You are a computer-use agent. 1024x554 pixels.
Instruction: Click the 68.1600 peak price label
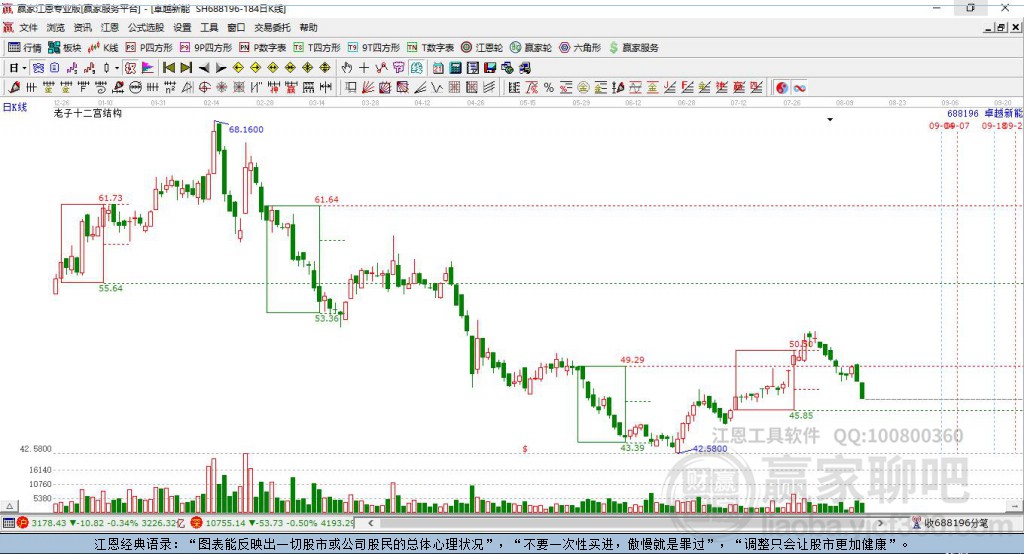(246, 129)
